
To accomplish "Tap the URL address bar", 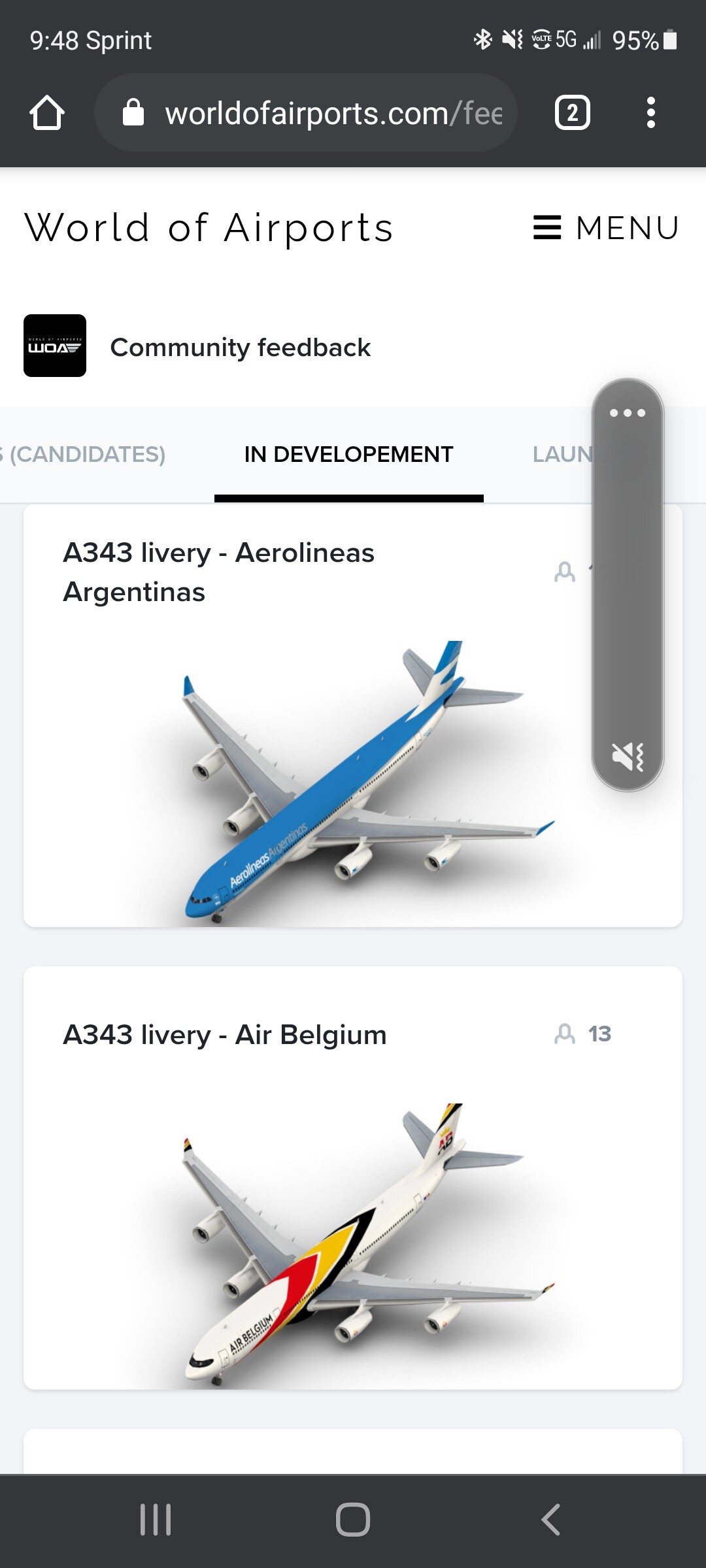I will click(x=306, y=113).
